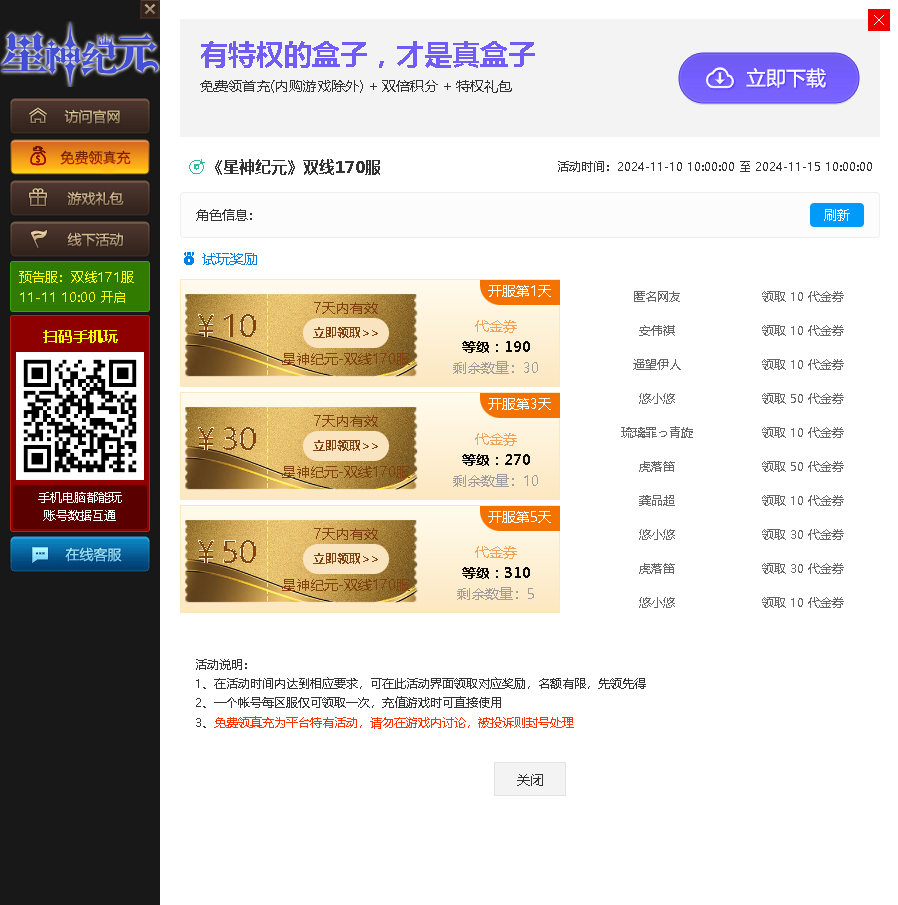Click the server icon beside 双线170服 title
Image resolution: width=898 pixels, height=905 pixels.
coord(196,167)
